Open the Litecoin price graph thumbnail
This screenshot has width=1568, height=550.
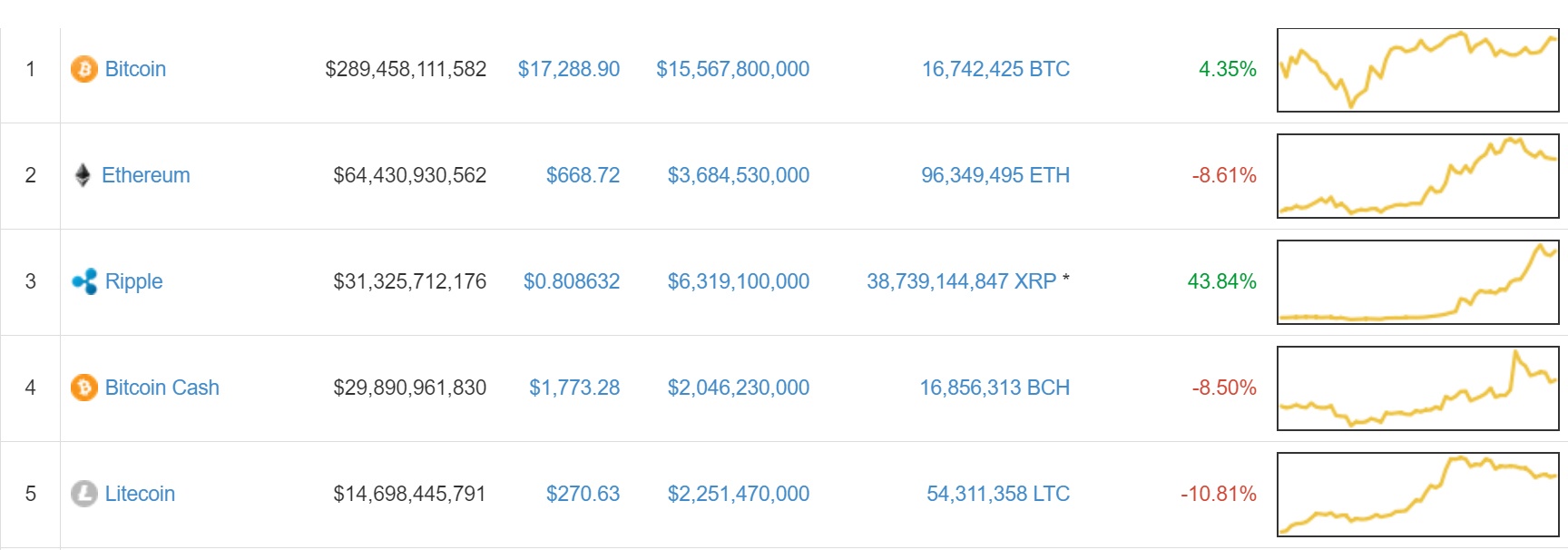pos(1417,495)
